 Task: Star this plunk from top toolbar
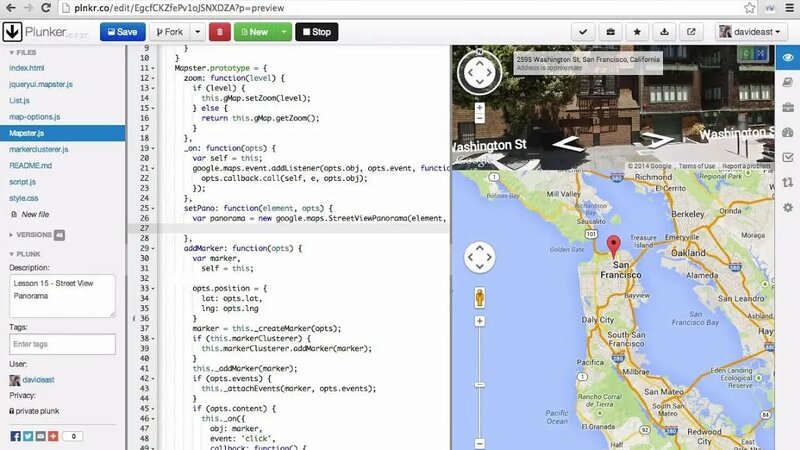(x=637, y=32)
